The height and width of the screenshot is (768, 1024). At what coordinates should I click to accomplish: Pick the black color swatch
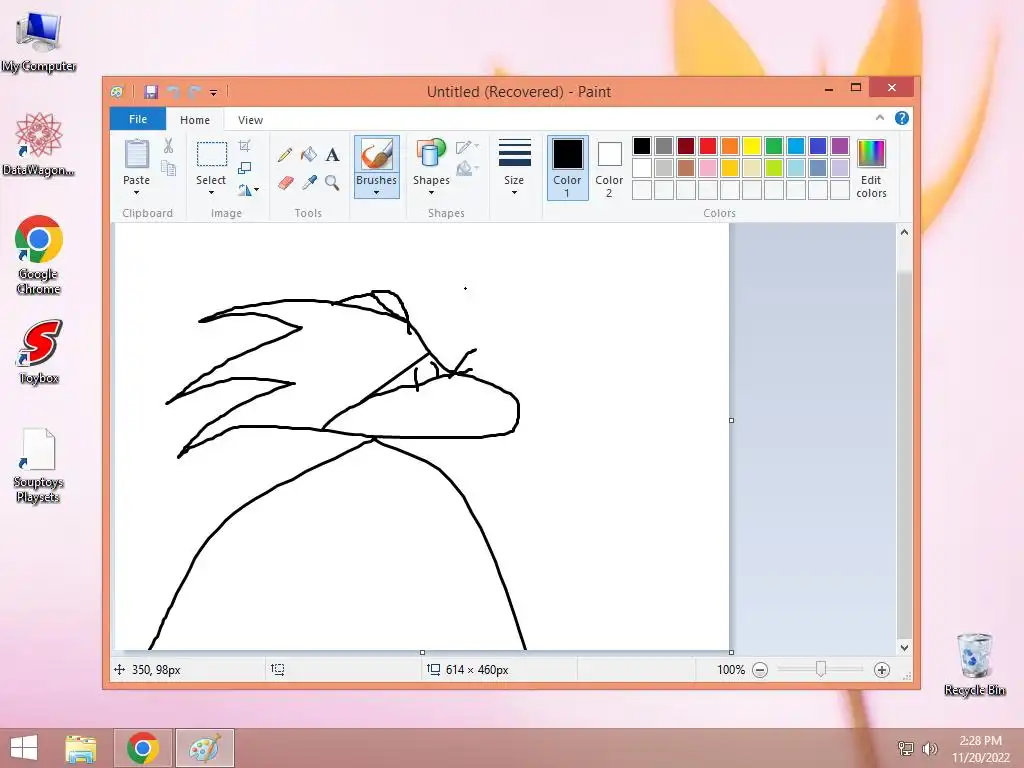tap(642, 146)
